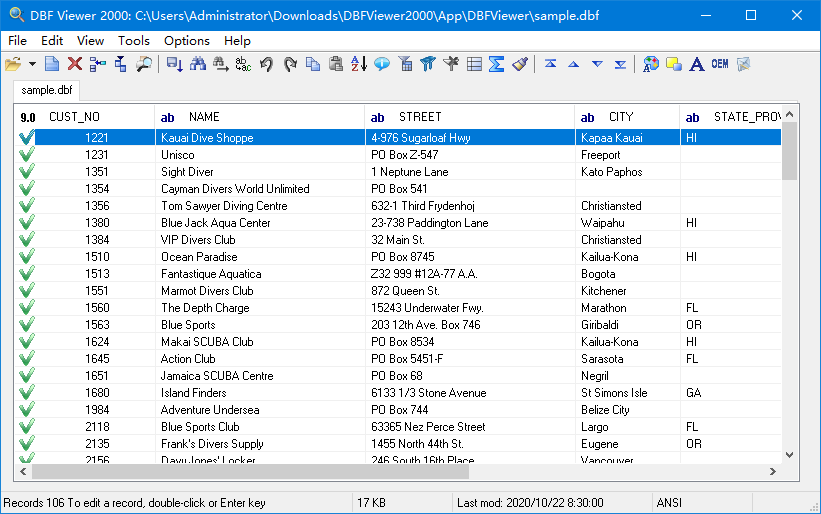Toggle checkmark for record 1354
The width and height of the screenshot is (821, 514).
tap(26, 188)
